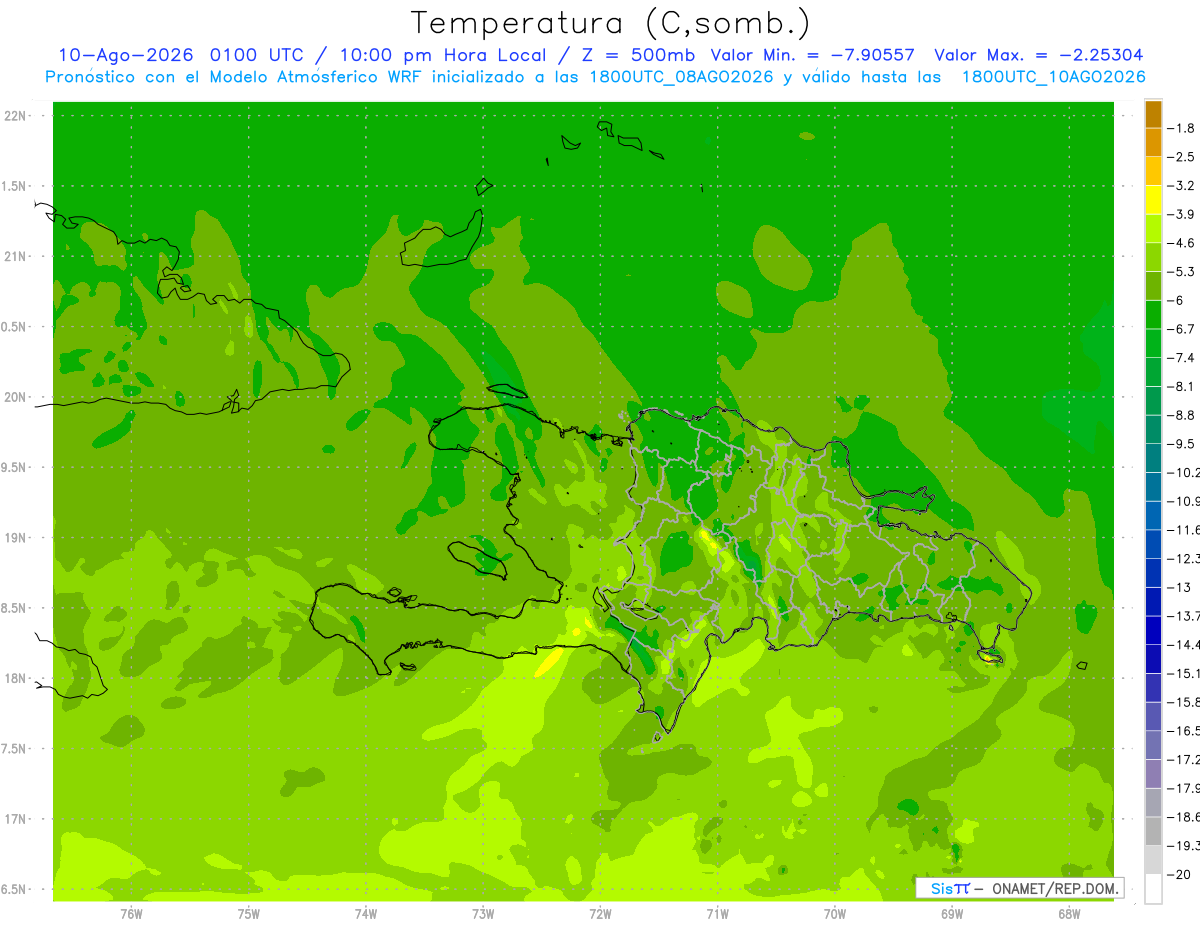Click the "20N" latitude label
The width and height of the screenshot is (1200, 927).
(15, 397)
